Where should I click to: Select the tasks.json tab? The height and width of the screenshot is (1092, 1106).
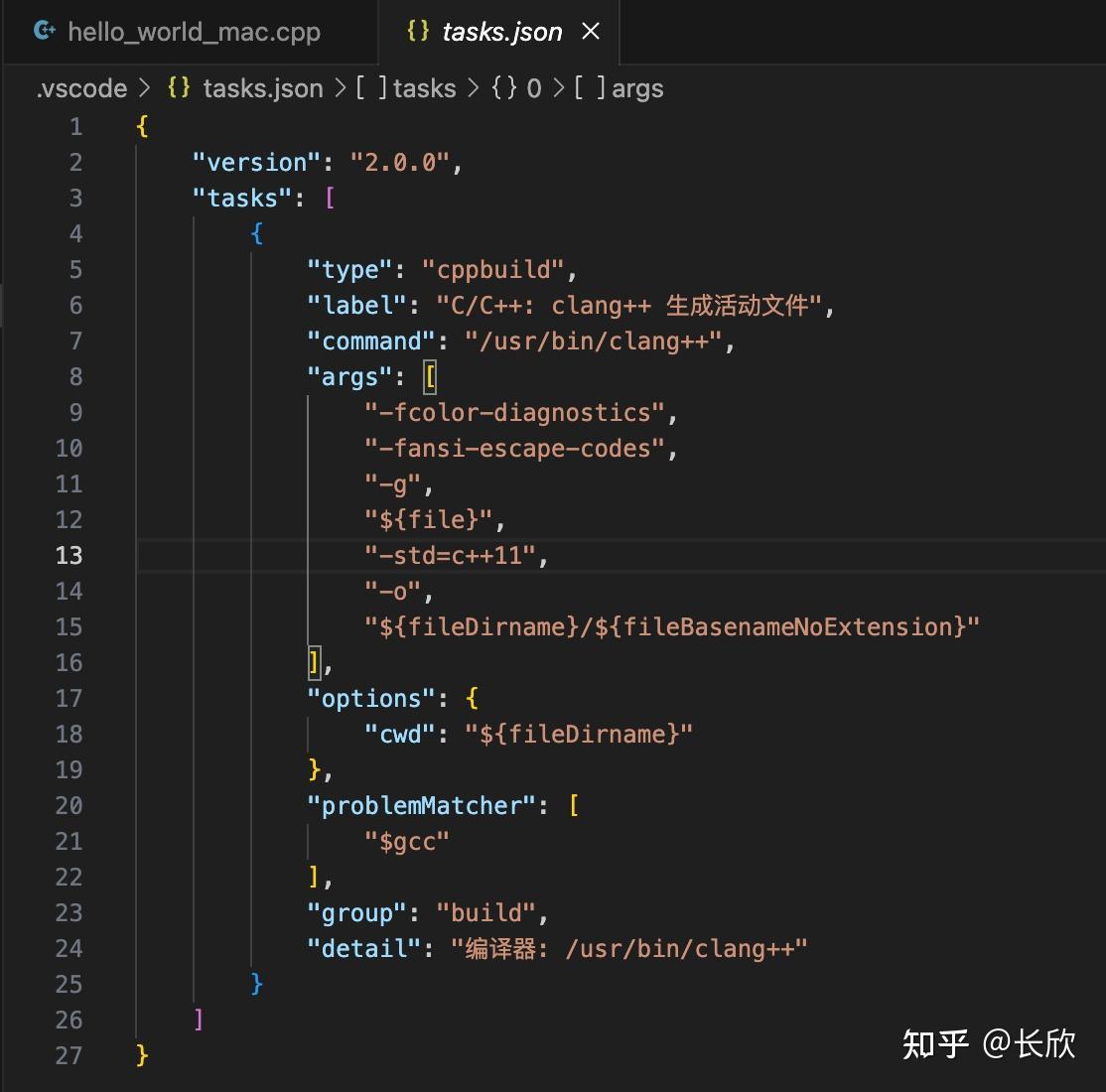(x=501, y=31)
